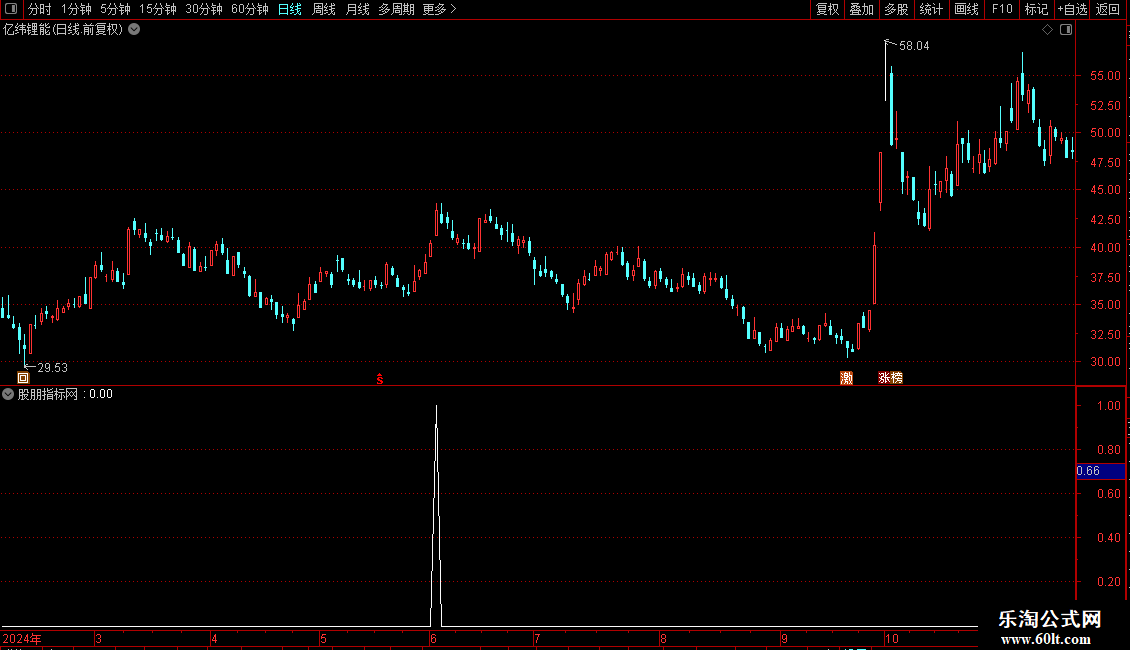1130x650 pixels.
Task: Click the panel layout icon at top-left
Action: (11, 9)
